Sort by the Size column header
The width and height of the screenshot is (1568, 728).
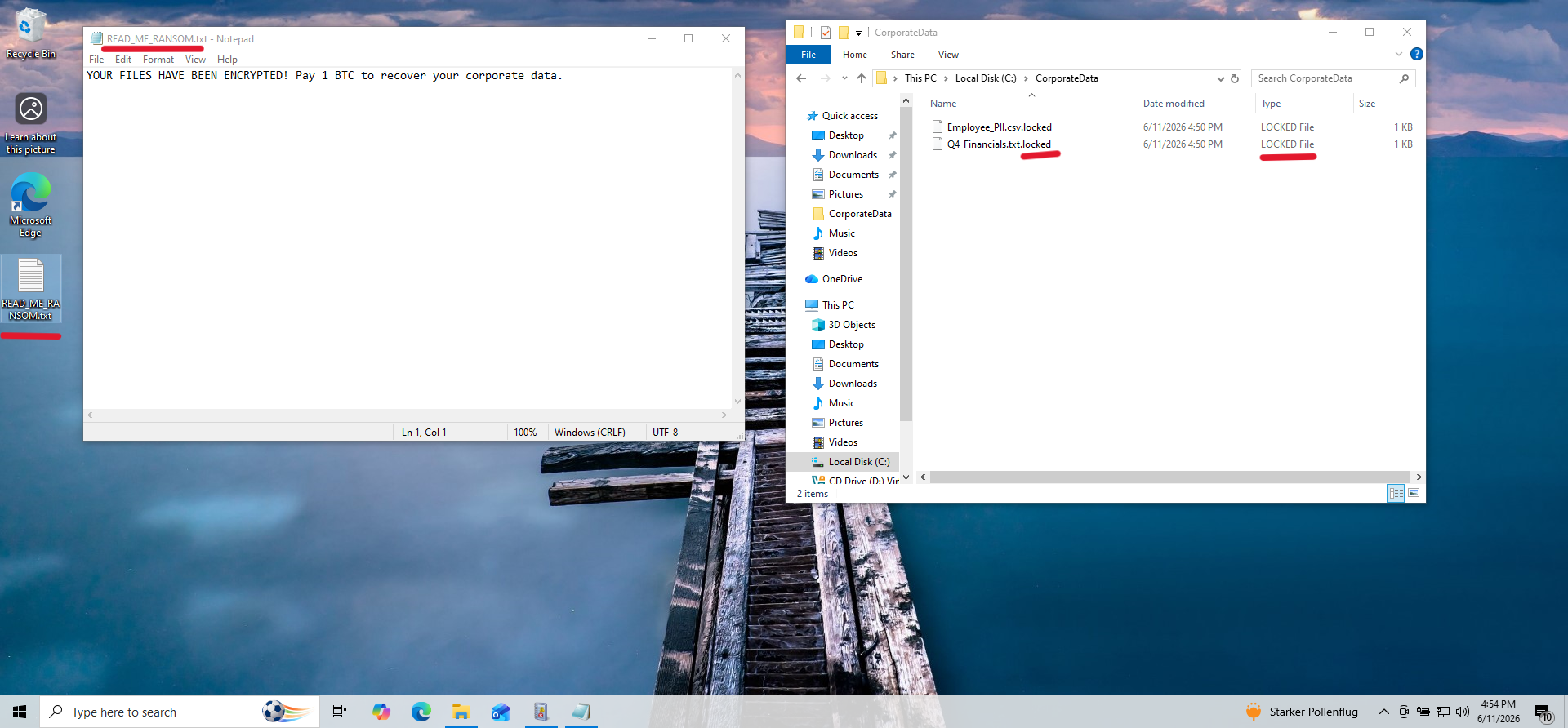(1385, 104)
